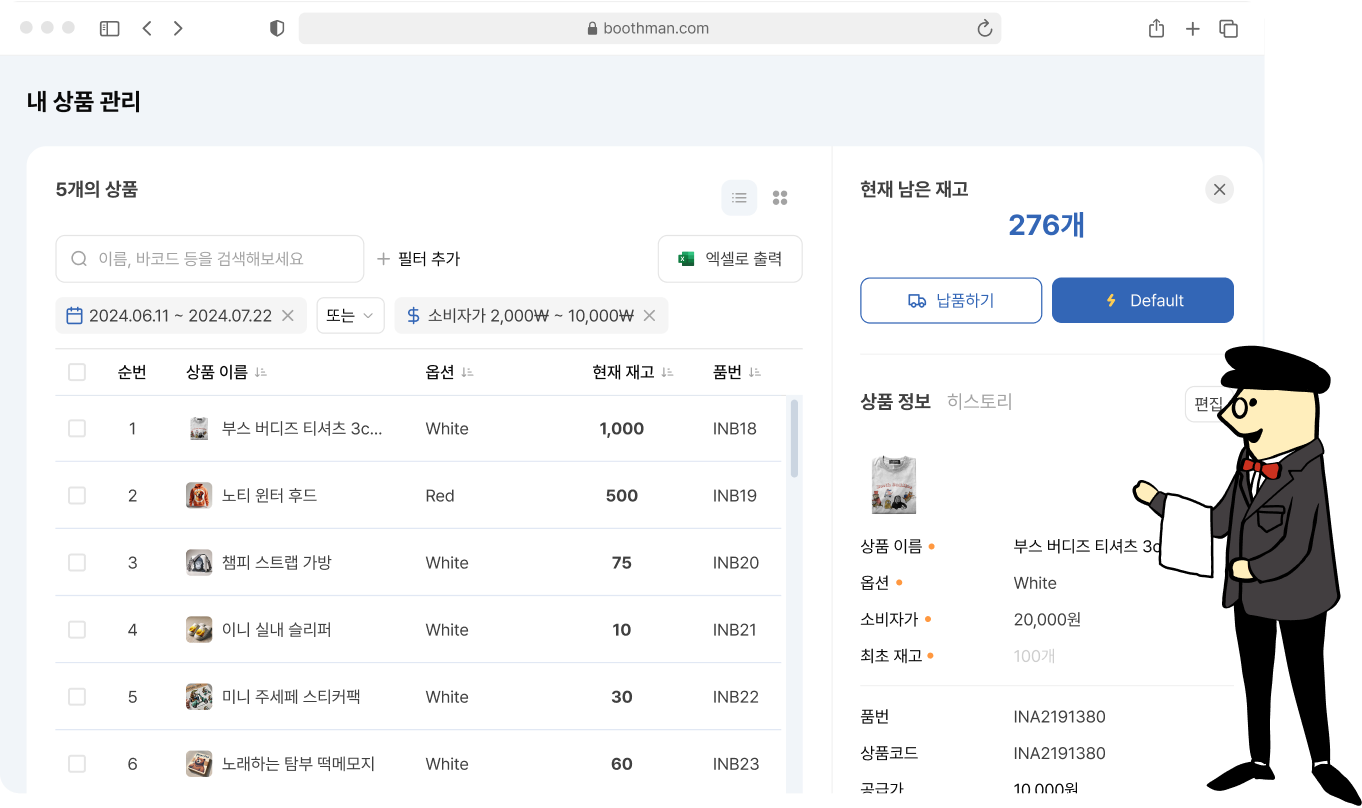Open the 또는 condition dropdown

pyautogui.click(x=350, y=316)
